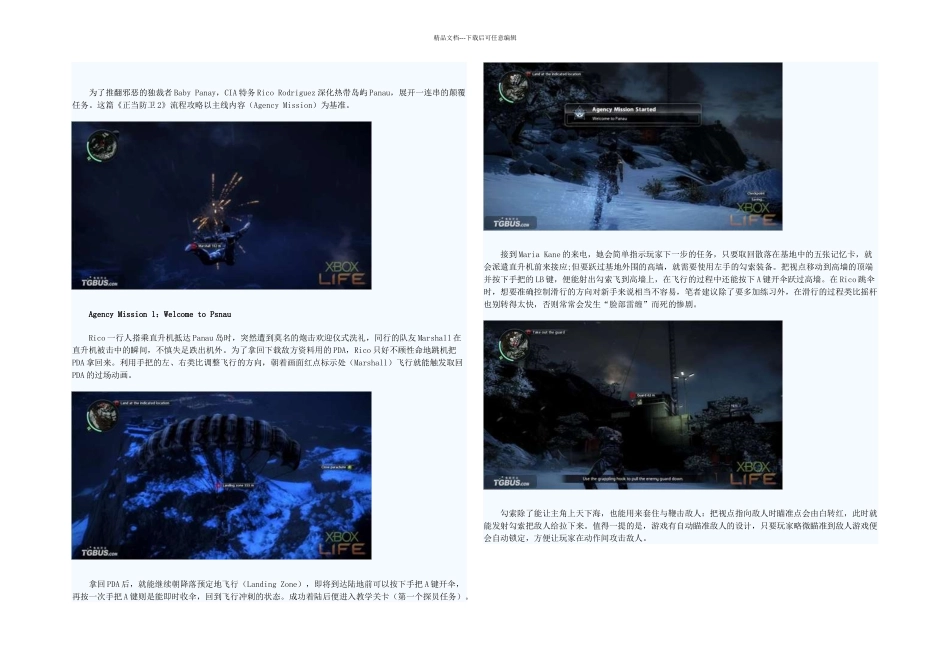Click the paragraph starting '勾索除了能让主角上天下海'
The width and height of the screenshot is (950, 672).
[x=680, y=525]
